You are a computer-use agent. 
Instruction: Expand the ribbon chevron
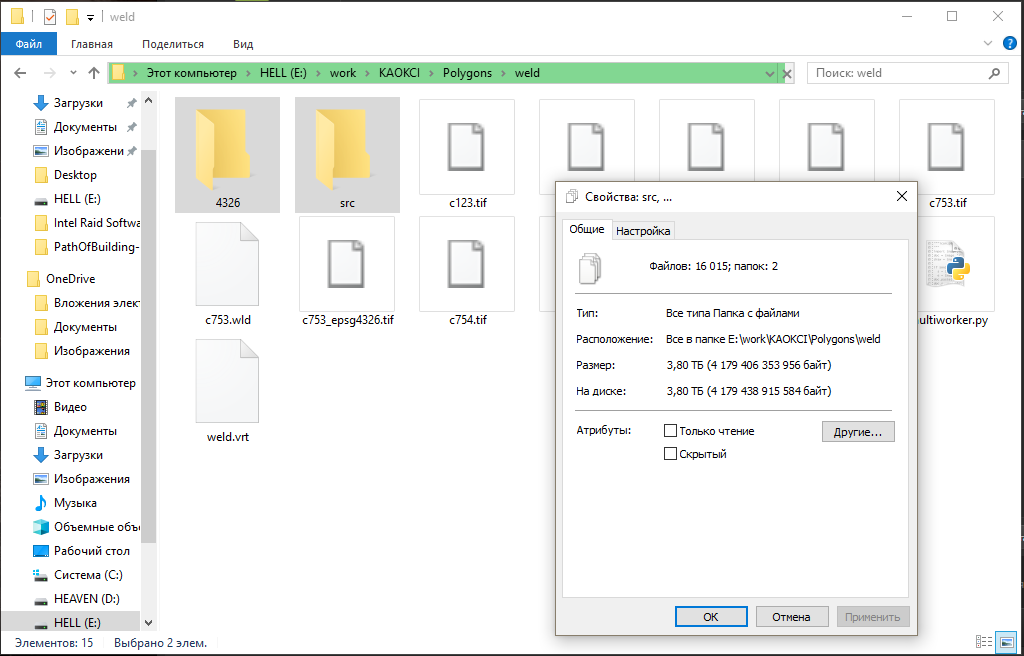(988, 44)
